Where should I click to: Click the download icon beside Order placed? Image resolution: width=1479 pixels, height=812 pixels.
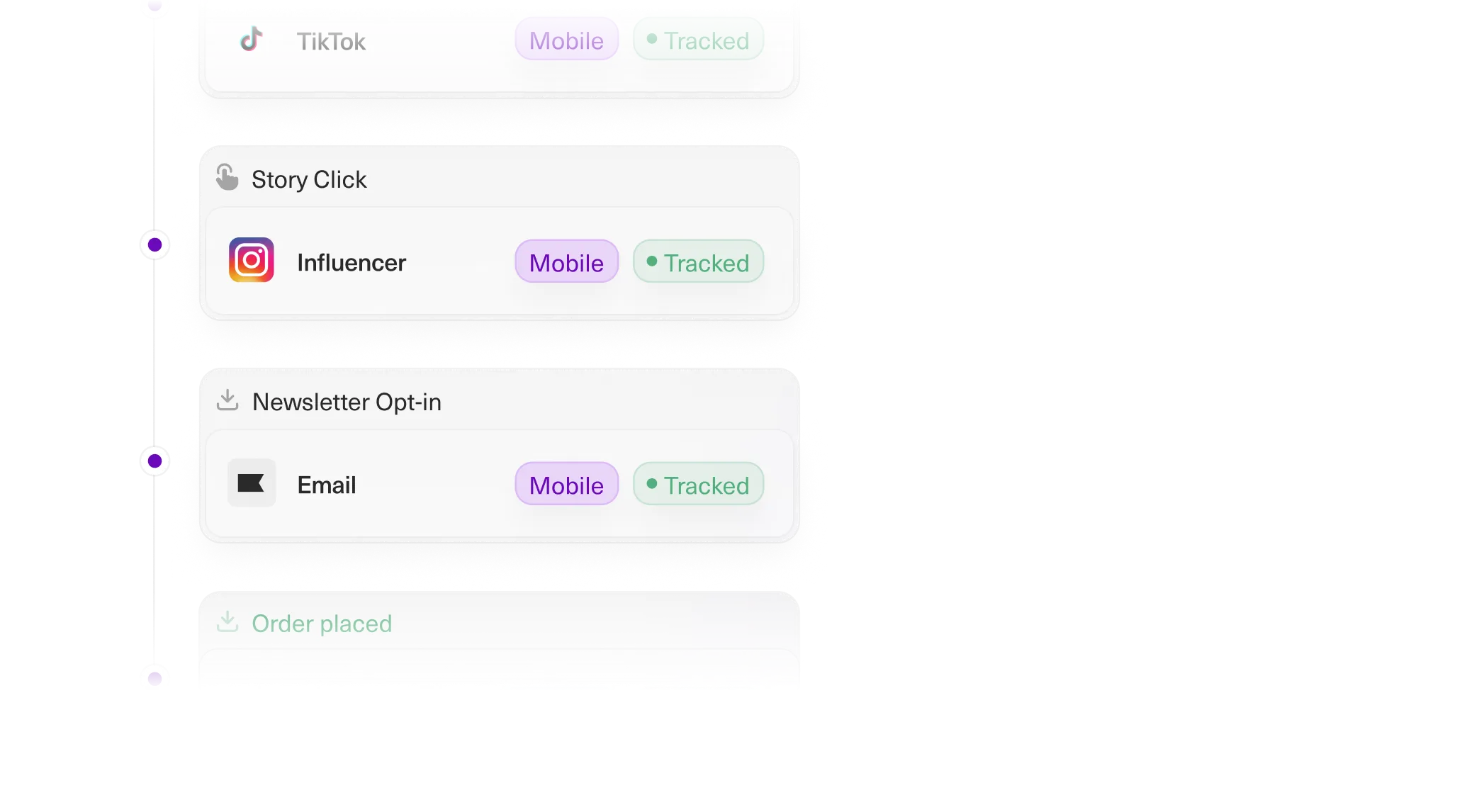coord(228,622)
